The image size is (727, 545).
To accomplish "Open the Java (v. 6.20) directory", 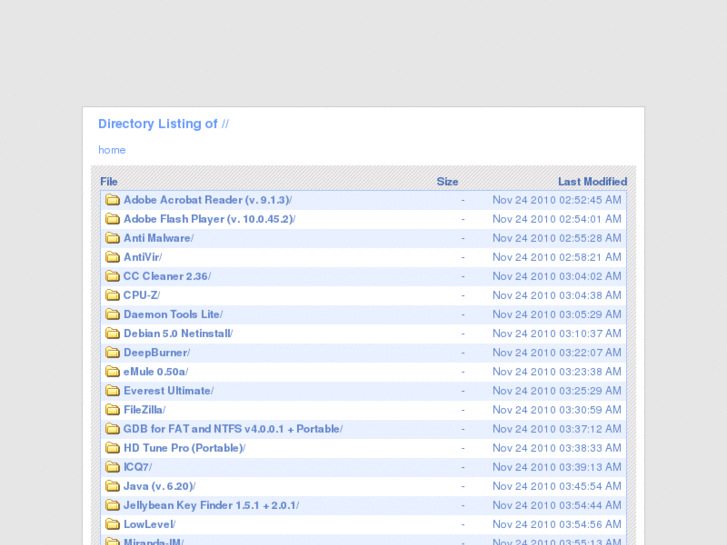I will 159,486.
